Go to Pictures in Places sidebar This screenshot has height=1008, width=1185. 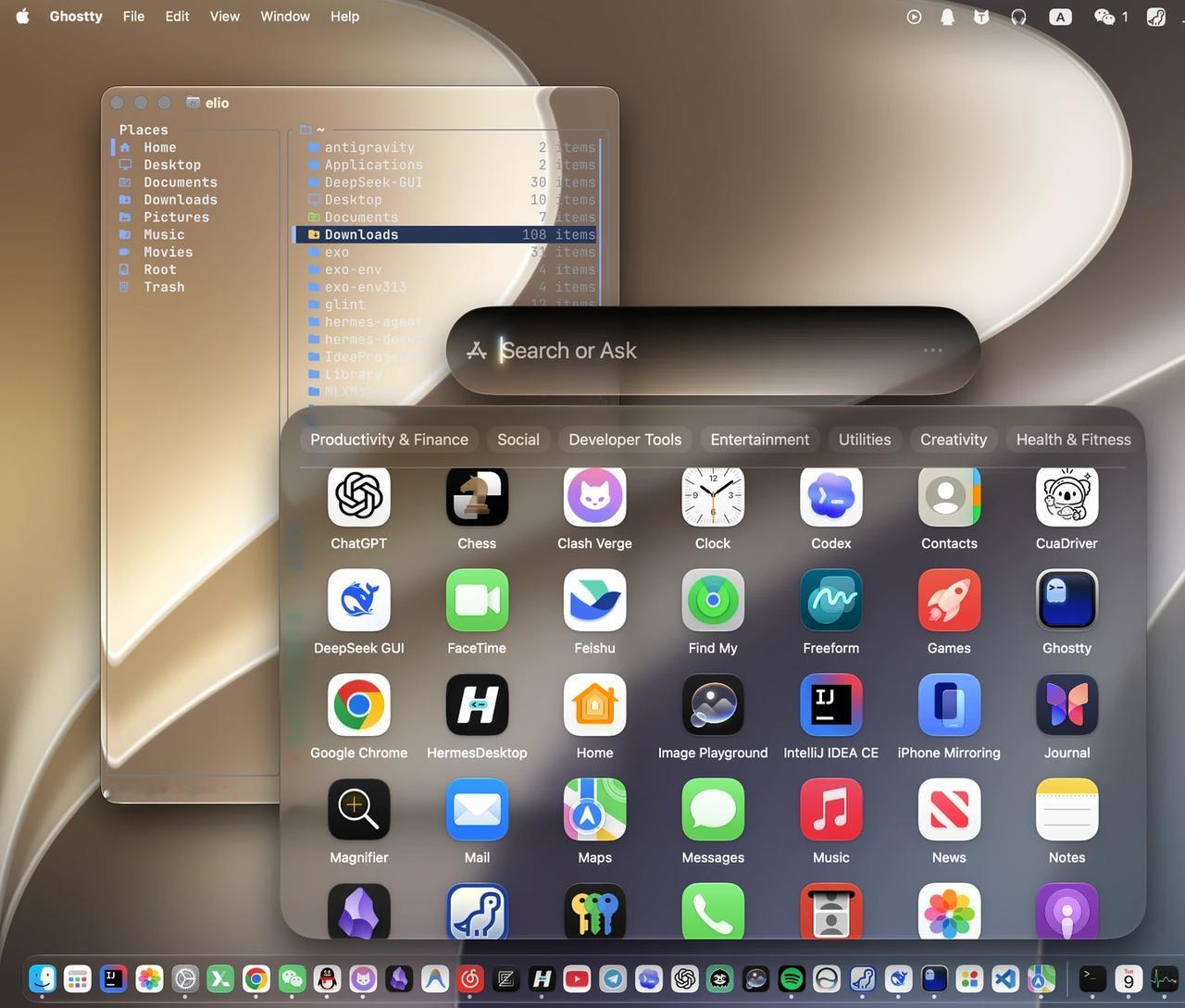(194, 218)
